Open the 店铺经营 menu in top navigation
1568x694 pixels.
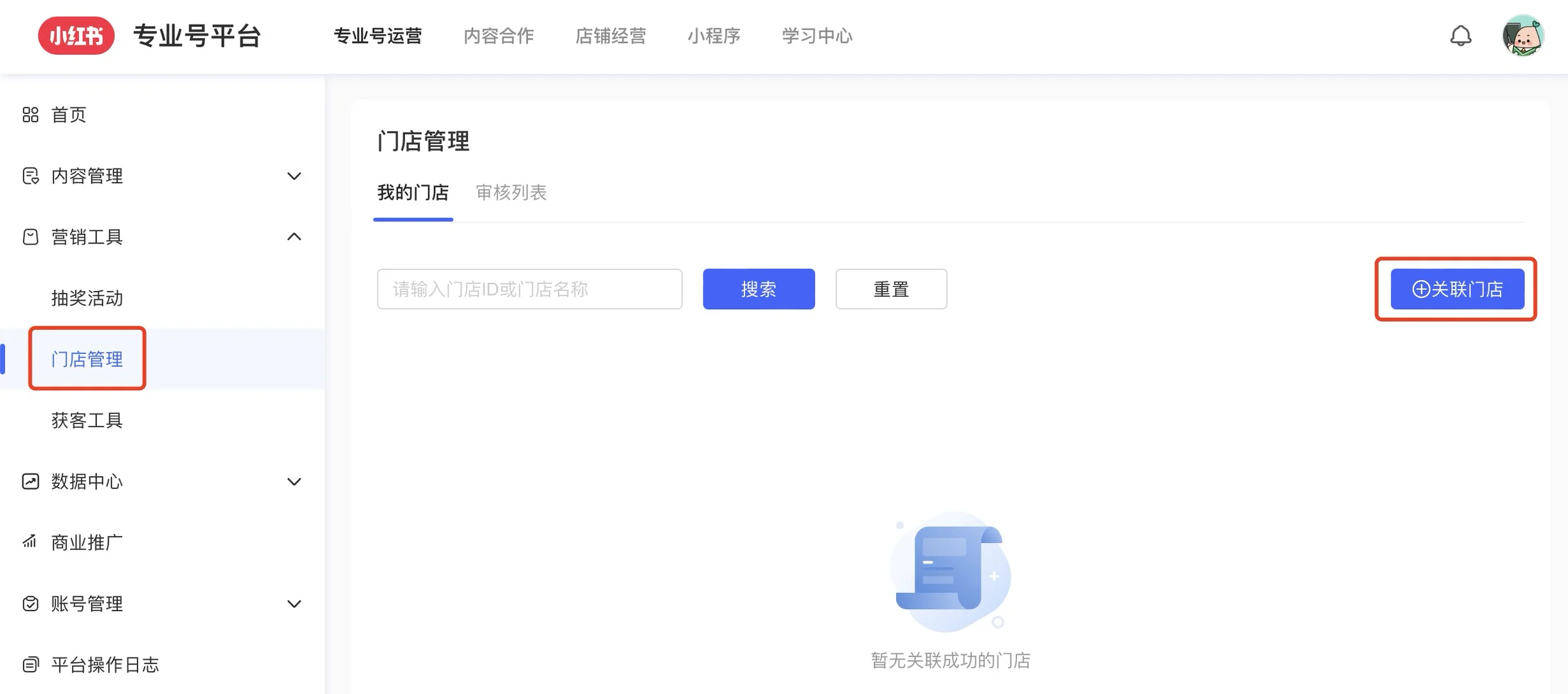click(609, 36)
